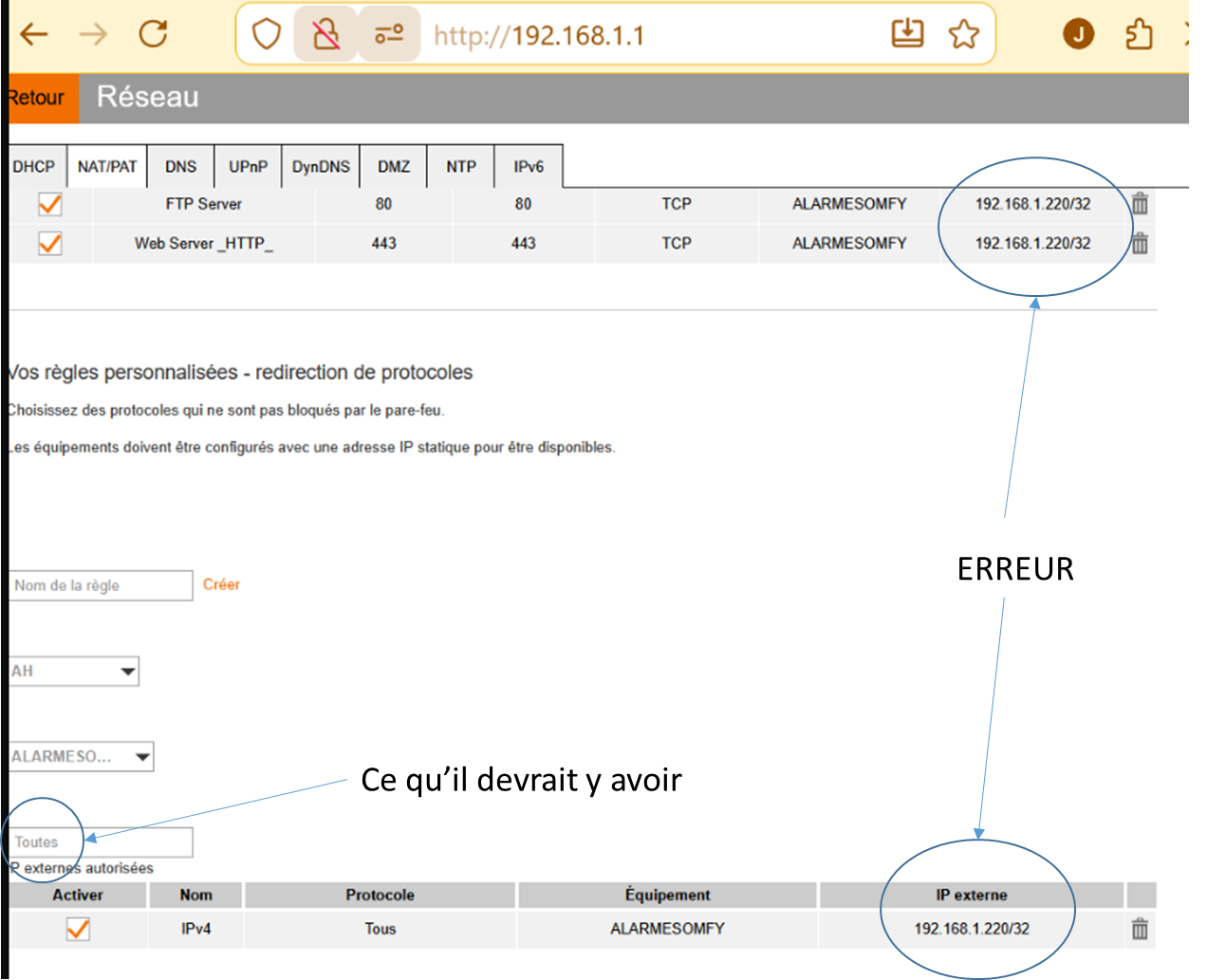Viewport: 1207px width, 980px height.
Task: Click the Nom de la règle field
Action: pyautogui.click(x=101, y=585)
